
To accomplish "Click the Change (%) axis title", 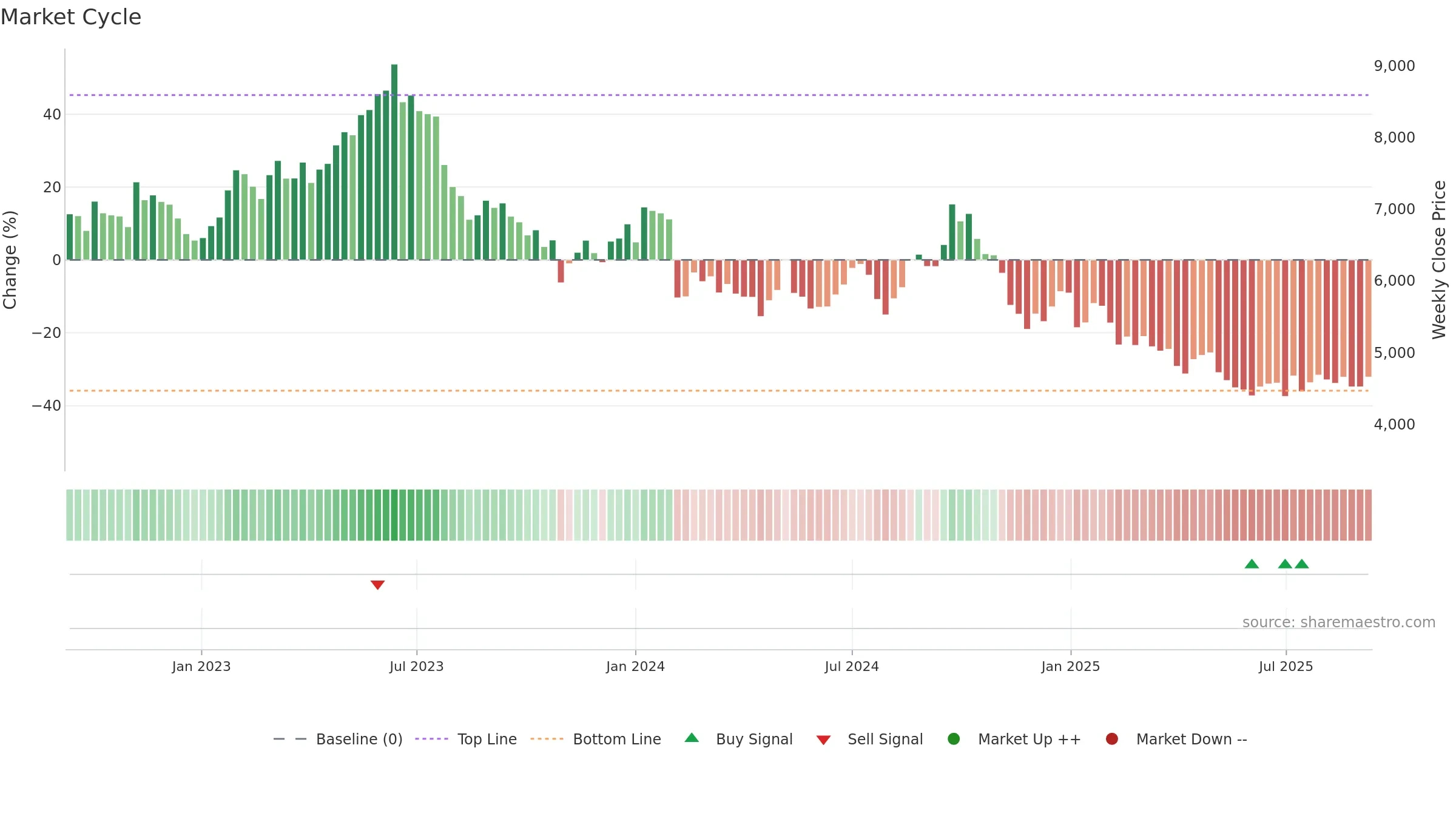I will (10, 260).
